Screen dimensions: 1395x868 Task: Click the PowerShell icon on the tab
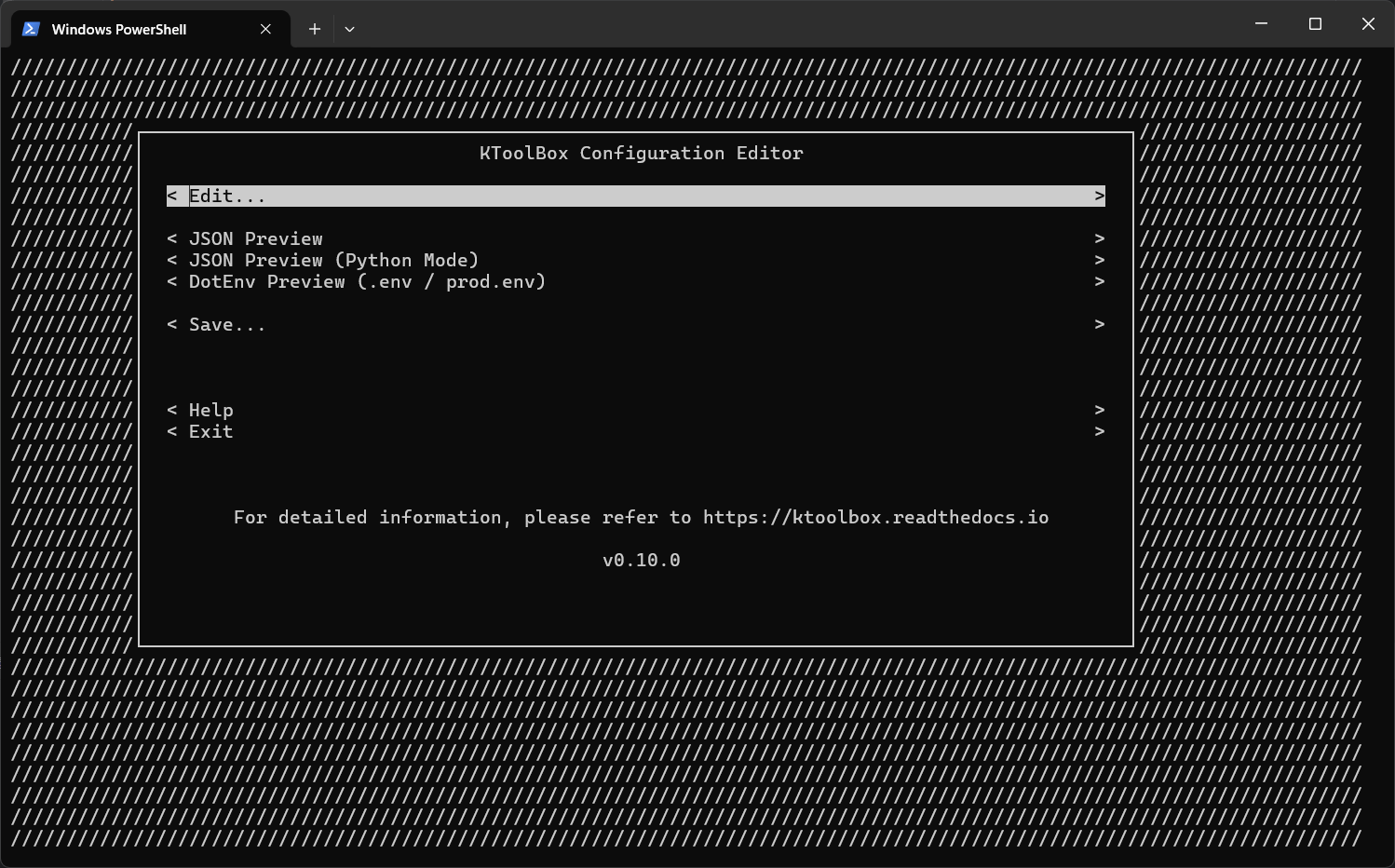[31, 29]
